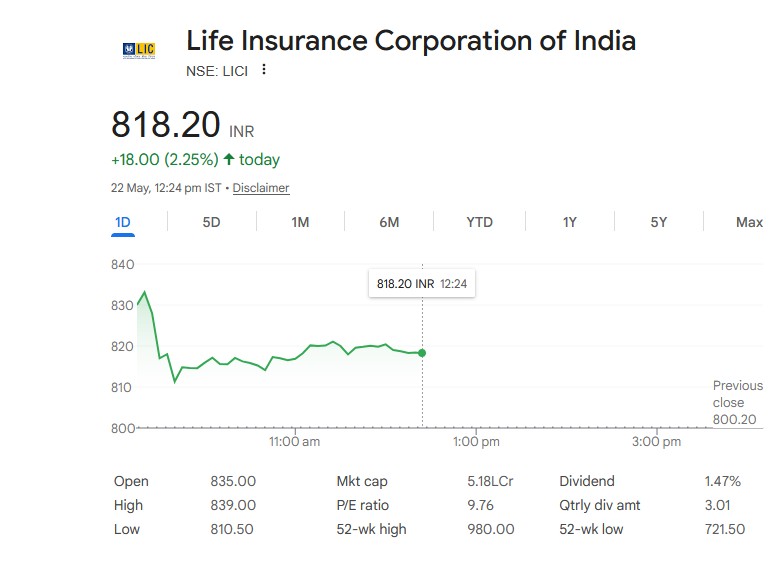This screenshot has height=567, width=775.
Task: Click the 11:00 am time axis label
Action: coord(295,441)
